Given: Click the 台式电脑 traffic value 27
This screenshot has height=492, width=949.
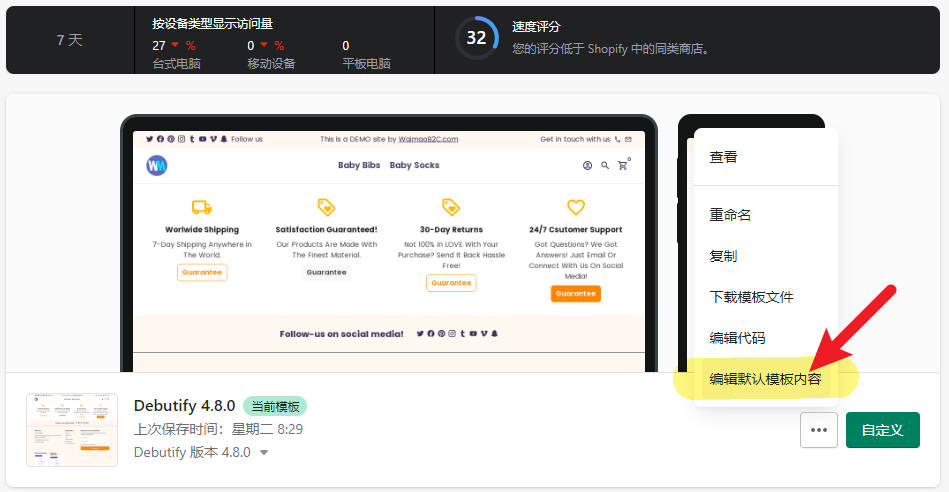Looking at the screenshot, I should click(159, 45).
